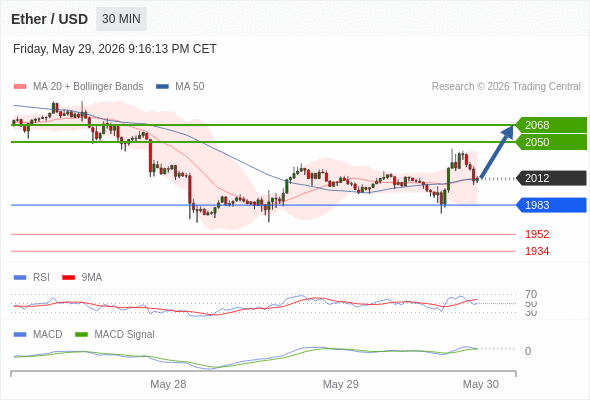The image size is (590, 400).
Task: Click the 2012 current price tag
Action: (551, 178)
